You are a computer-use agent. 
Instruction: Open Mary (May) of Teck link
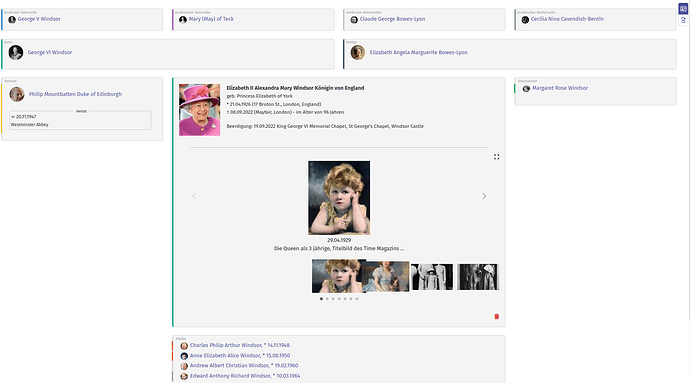tap(211, 19)
